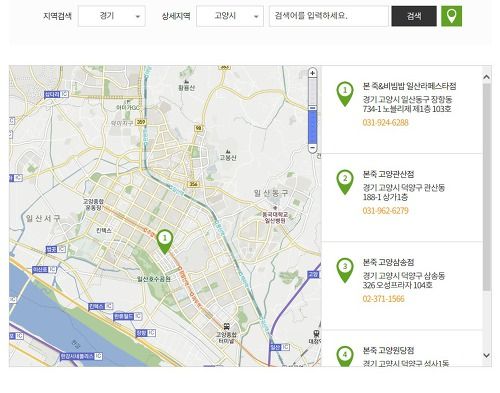Click the 검색 search button
The image size is (500, 393).
tap(414, 16)
